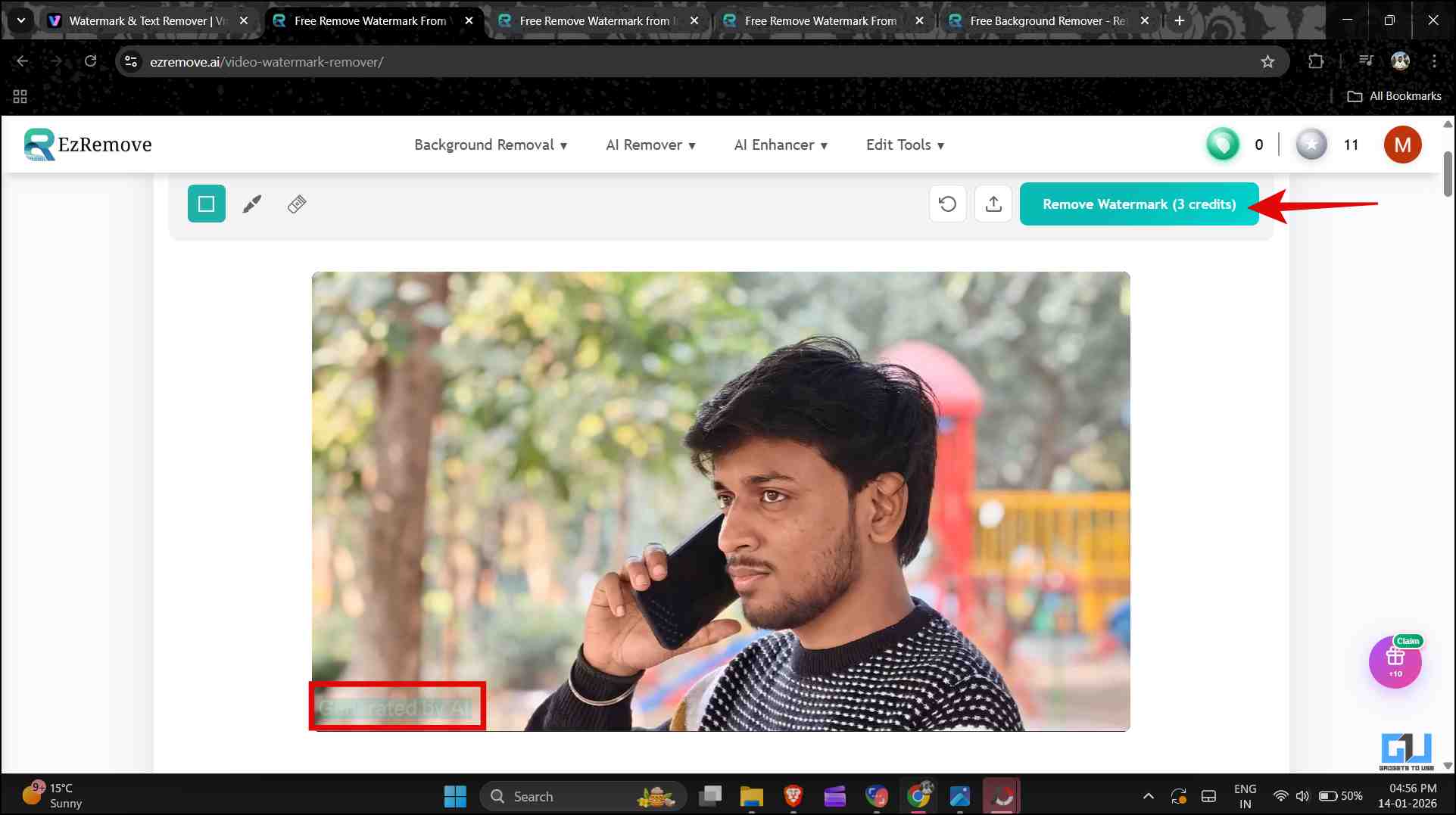Bookmark this page with star icon
Viewport: 1456px width, 815px height.
click(1267, 62)
